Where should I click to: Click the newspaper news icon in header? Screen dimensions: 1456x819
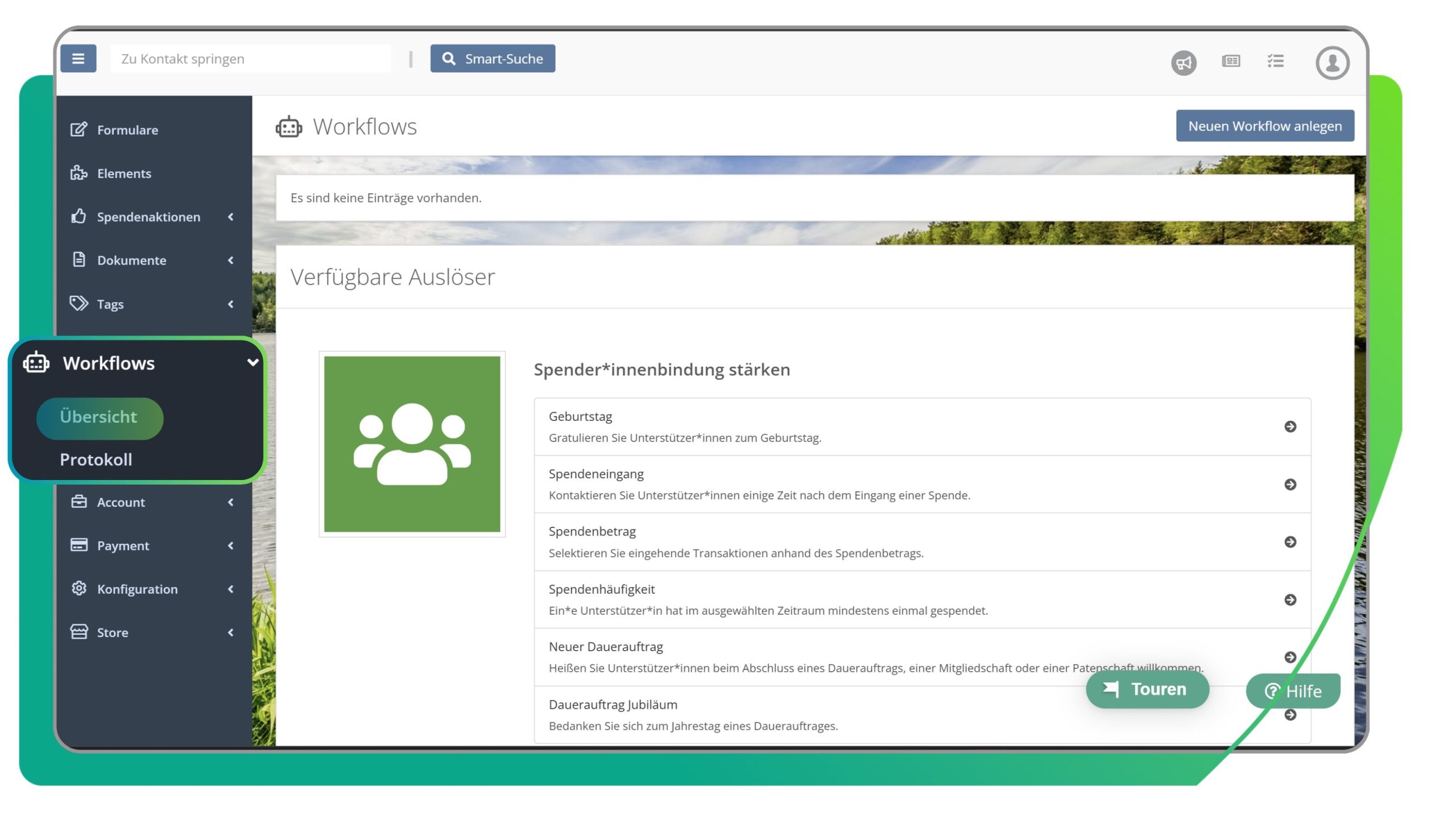(x=1231, y=62)
